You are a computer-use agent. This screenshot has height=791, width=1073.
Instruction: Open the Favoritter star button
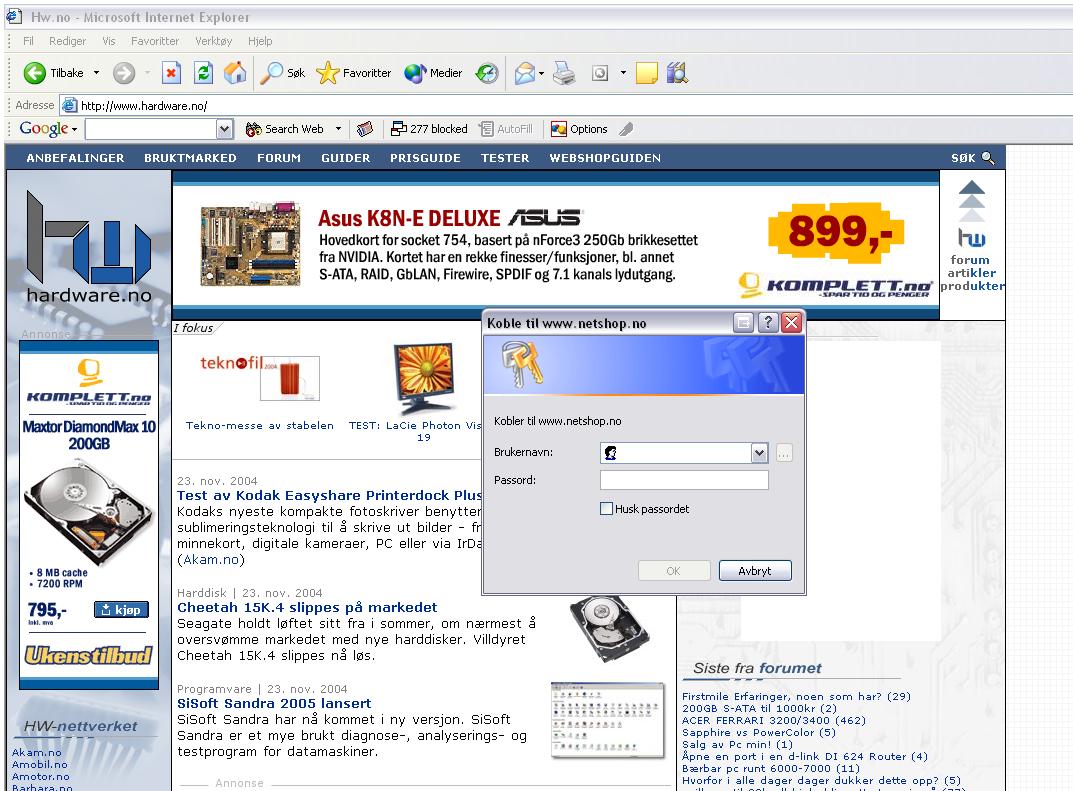point(354,73)
